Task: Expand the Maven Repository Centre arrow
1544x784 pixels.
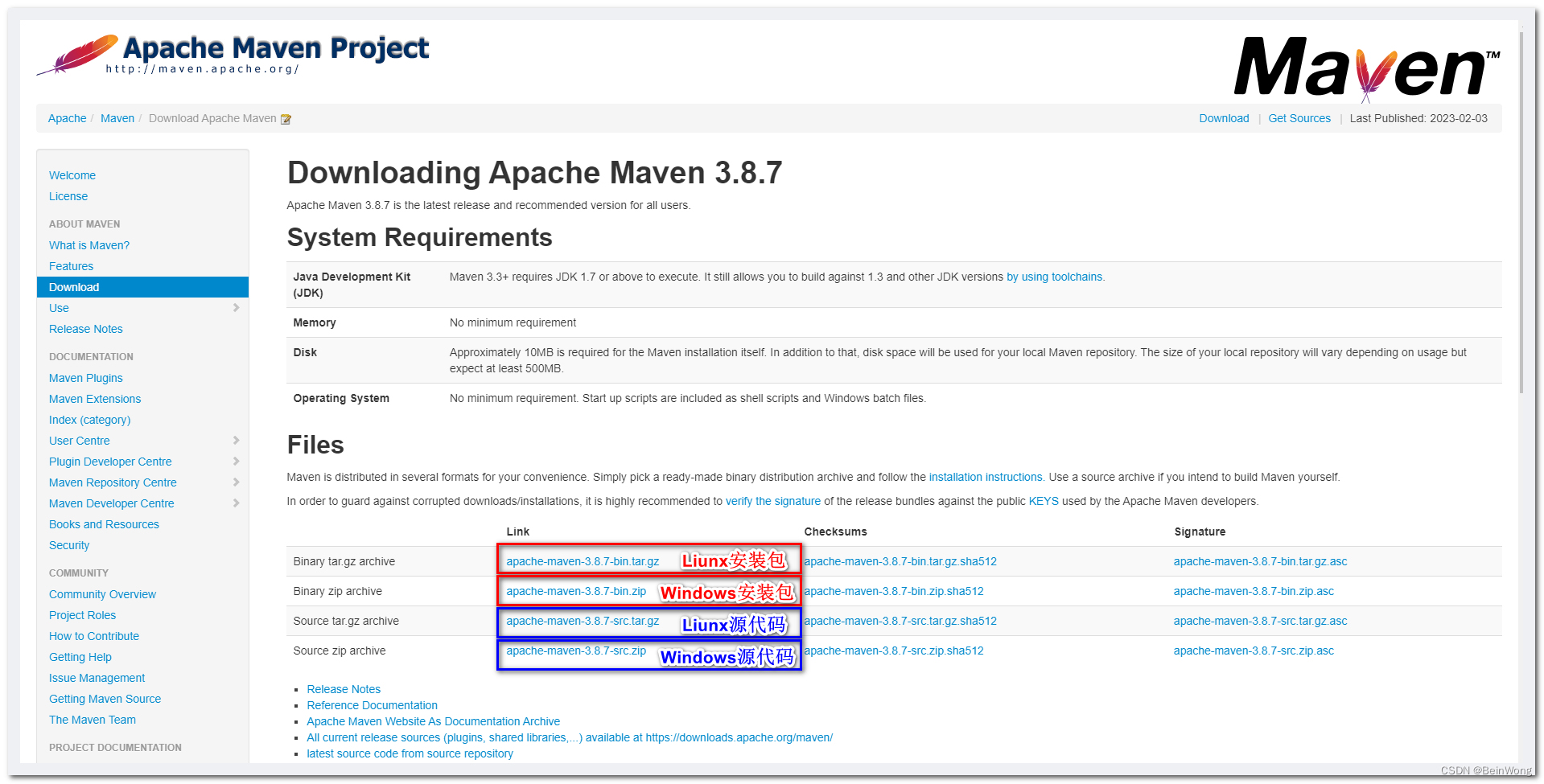Action: click(236, 482)
